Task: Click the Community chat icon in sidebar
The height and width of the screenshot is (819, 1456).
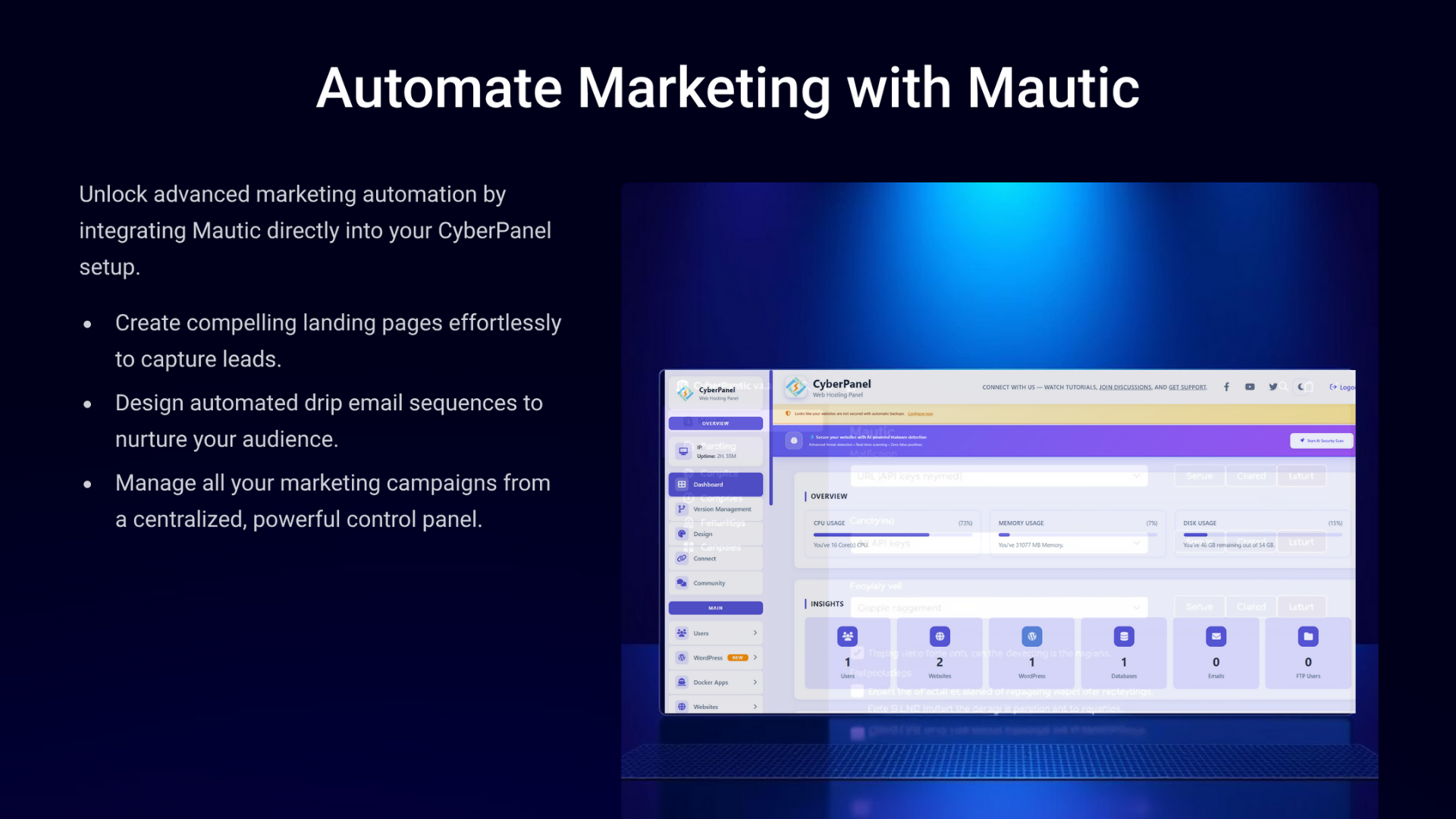Action: pyautogui.click(x=682, y=583)
